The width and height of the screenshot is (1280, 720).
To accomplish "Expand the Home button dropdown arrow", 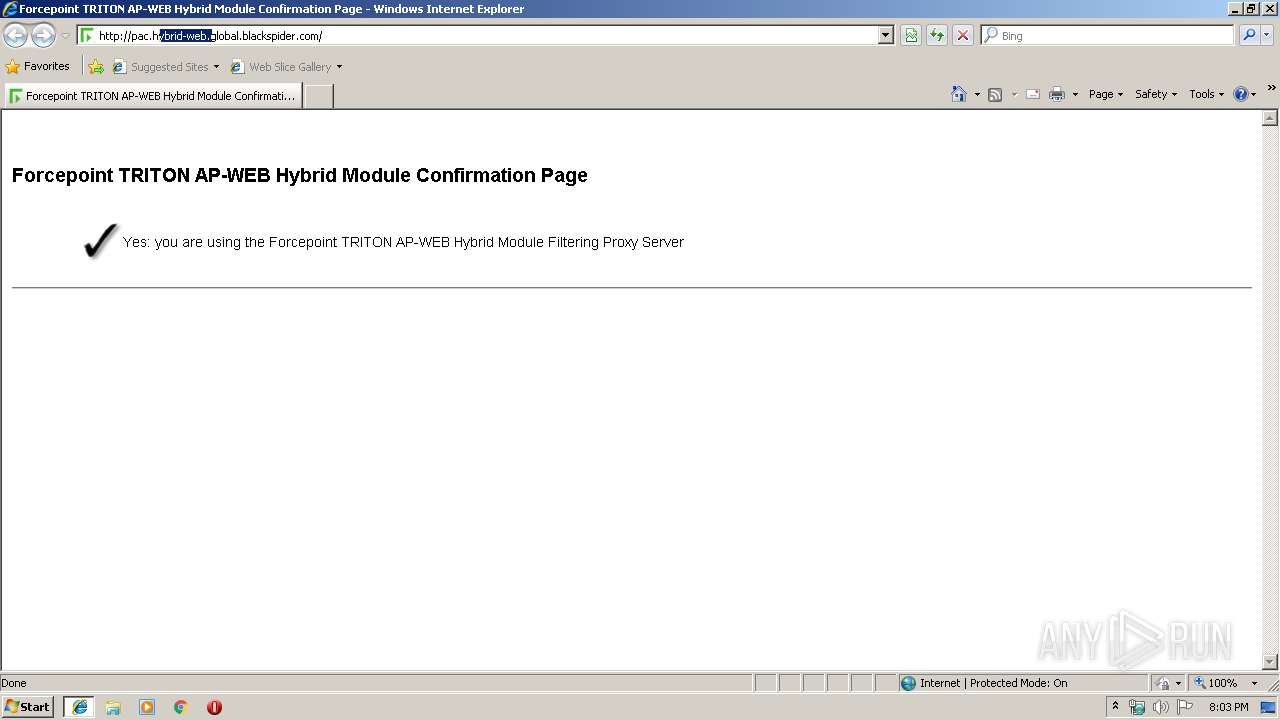I will coord(977,94).
